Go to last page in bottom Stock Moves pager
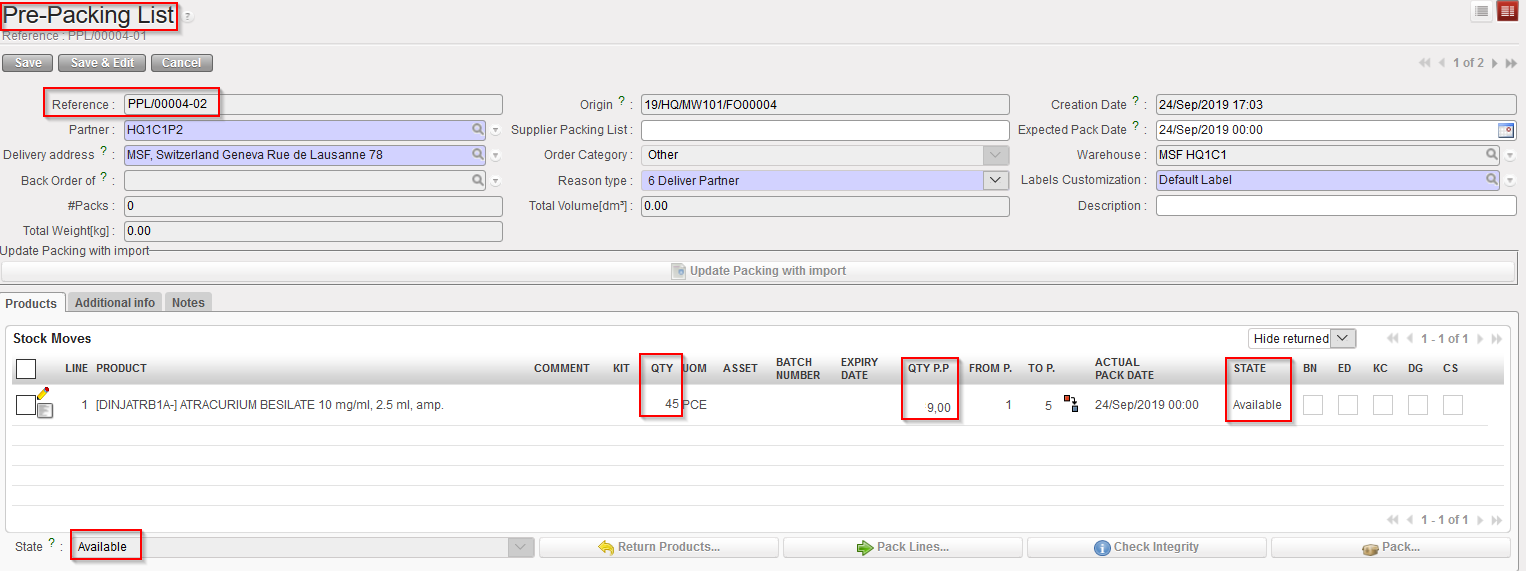This screenshot has height=571, width=1526. [x=1497, y=520]
